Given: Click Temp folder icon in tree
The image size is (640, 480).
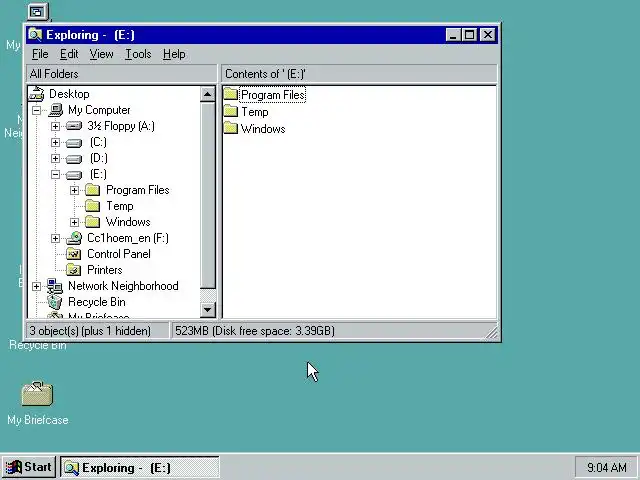Looking at the screenshot, I should click(93, 206).
